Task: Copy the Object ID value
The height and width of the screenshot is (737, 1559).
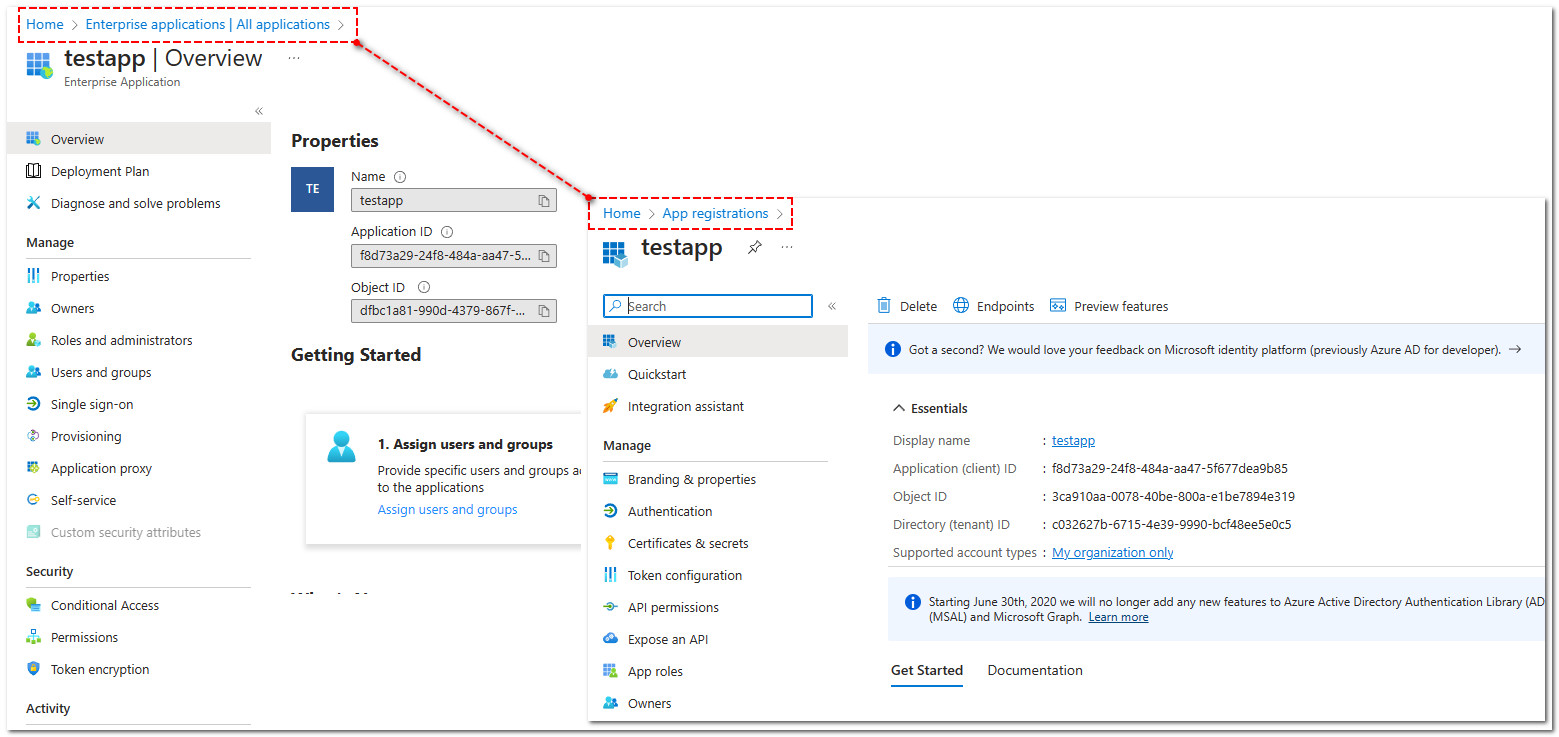Action: (544, 311)
